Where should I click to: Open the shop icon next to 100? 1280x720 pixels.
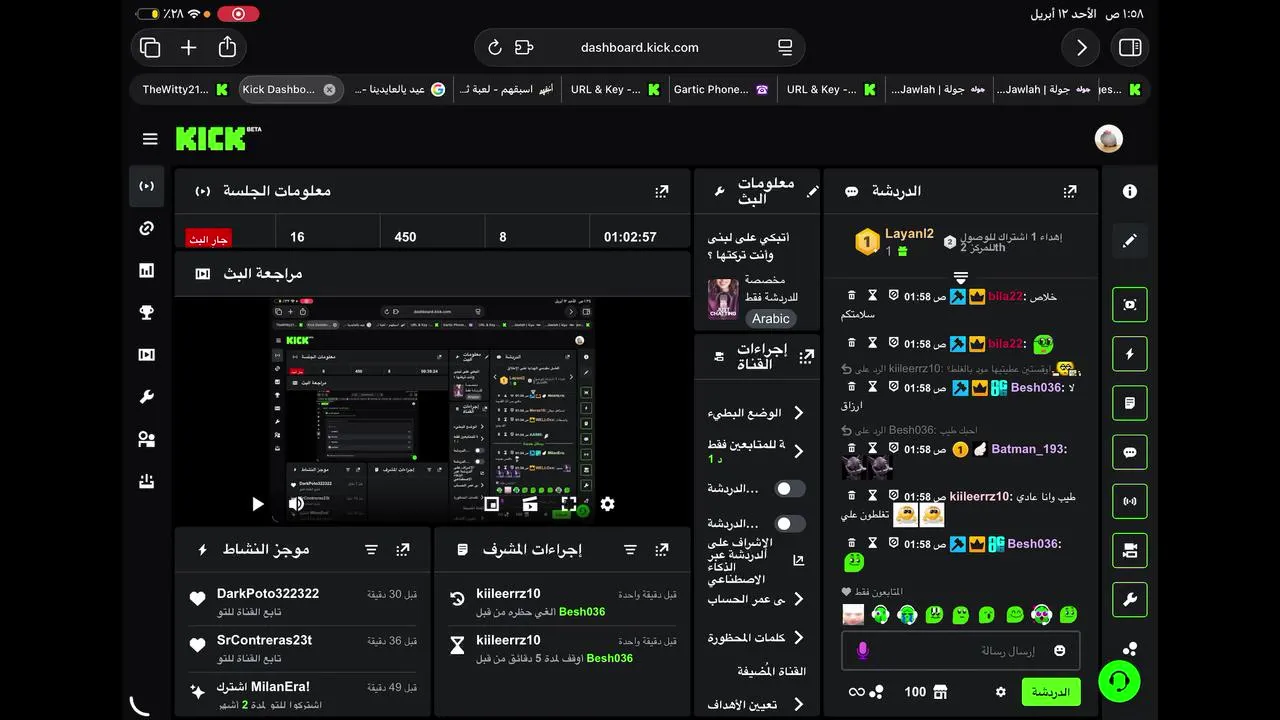[x=939, y=692]
